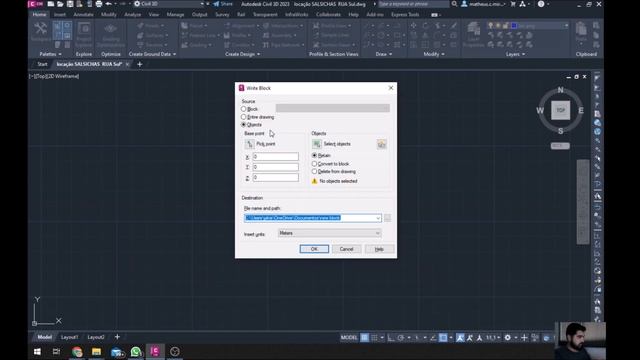Expand the File name and path dropdown

[x=378, y=218]
